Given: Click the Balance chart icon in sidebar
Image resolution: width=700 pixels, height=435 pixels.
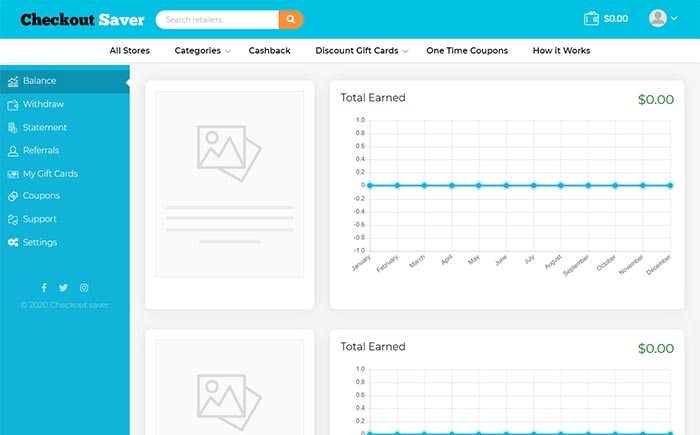Looking at the screenshot, I should coord(13,81).
